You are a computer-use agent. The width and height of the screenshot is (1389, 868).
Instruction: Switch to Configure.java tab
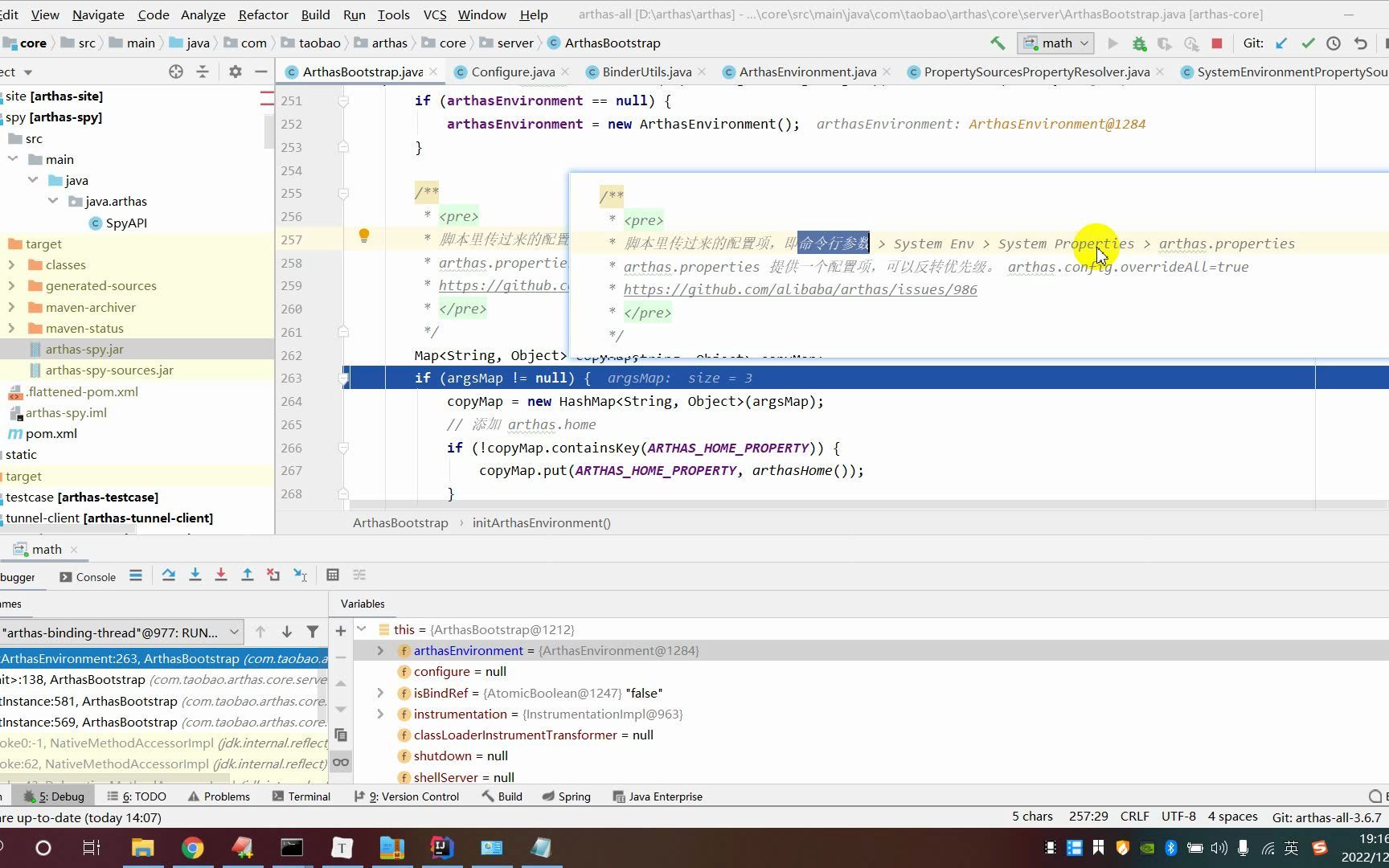[x=513, y=72]
